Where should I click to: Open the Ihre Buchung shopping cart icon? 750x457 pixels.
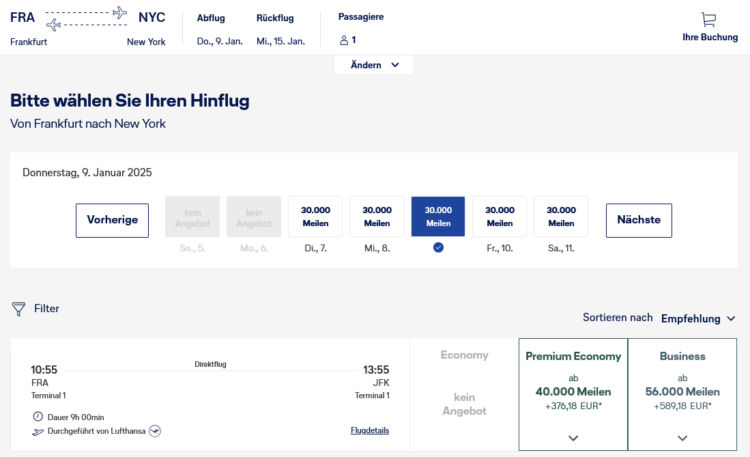(709, 19)
